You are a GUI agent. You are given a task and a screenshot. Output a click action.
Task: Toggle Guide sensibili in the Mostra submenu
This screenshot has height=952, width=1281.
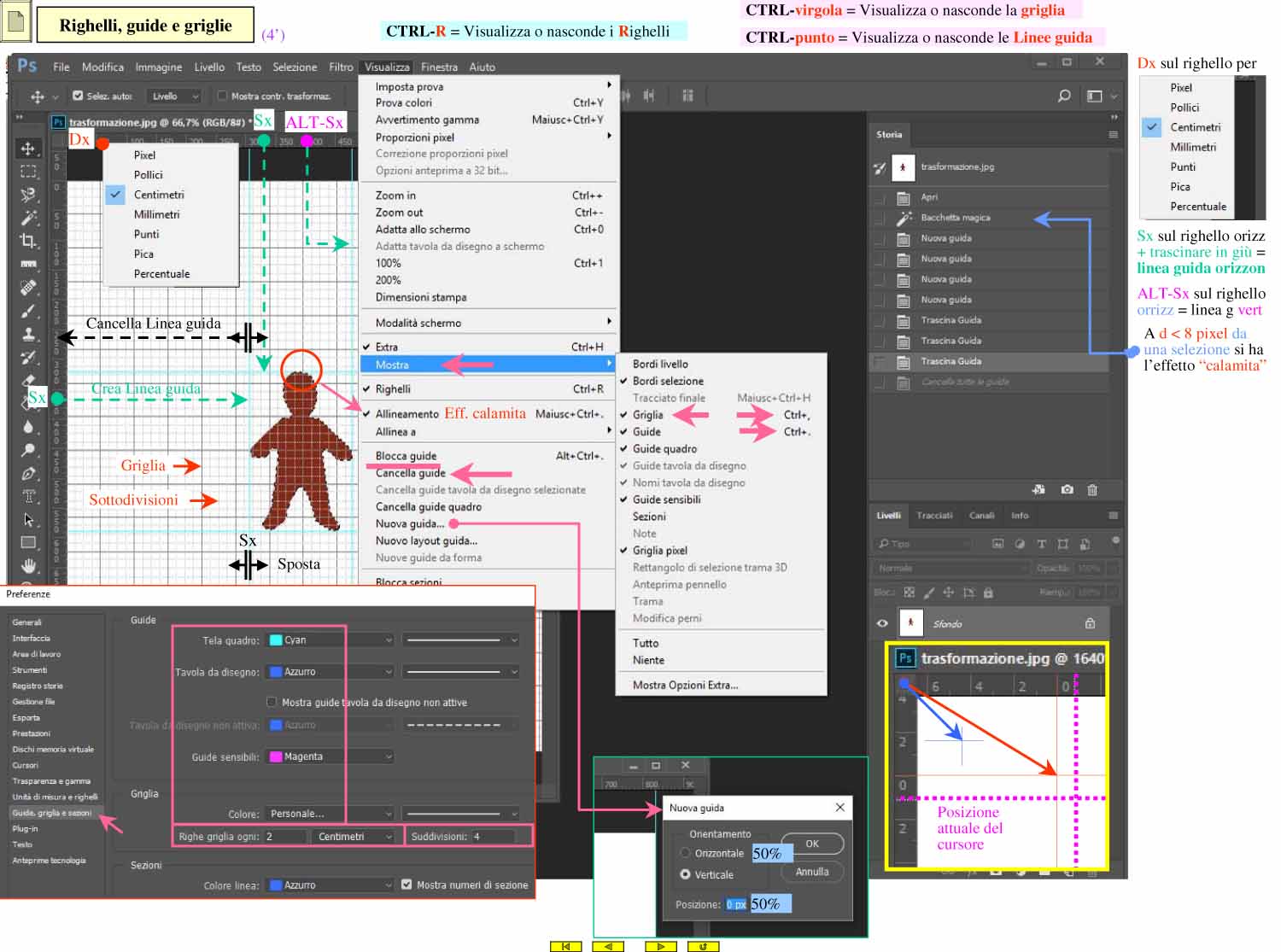722,499
